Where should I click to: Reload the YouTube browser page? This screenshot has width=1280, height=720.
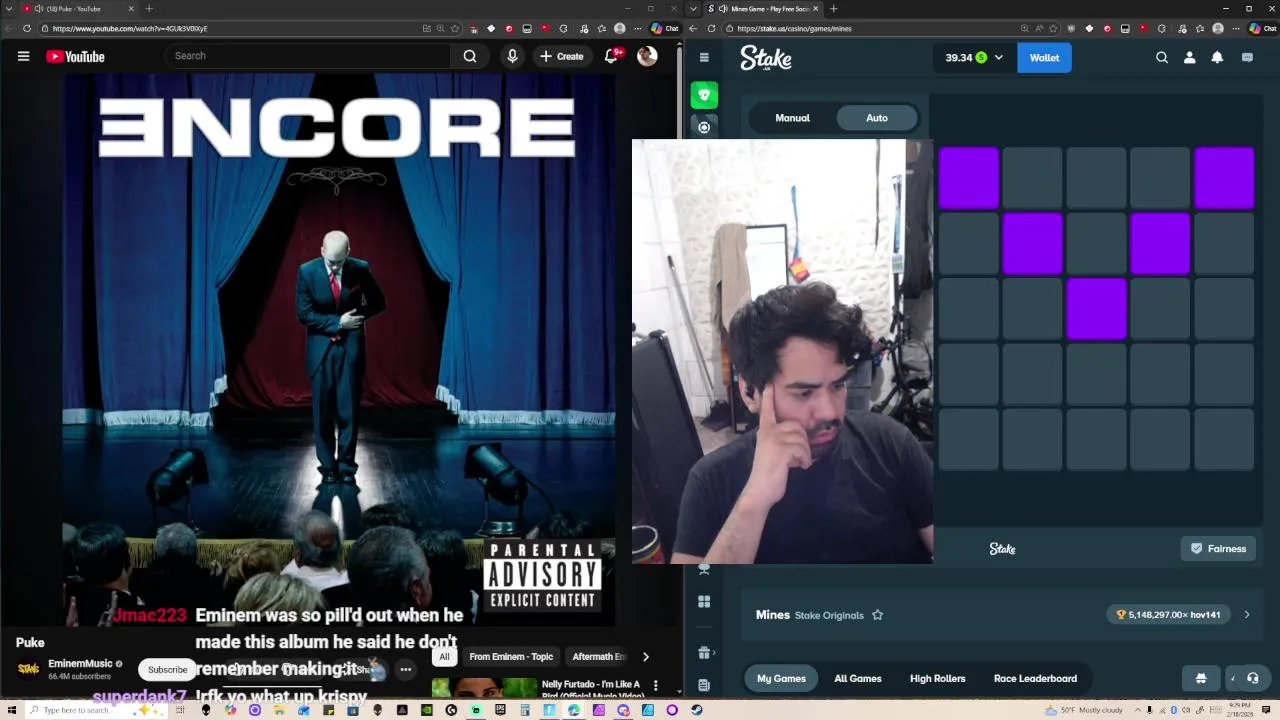[26, 28]
